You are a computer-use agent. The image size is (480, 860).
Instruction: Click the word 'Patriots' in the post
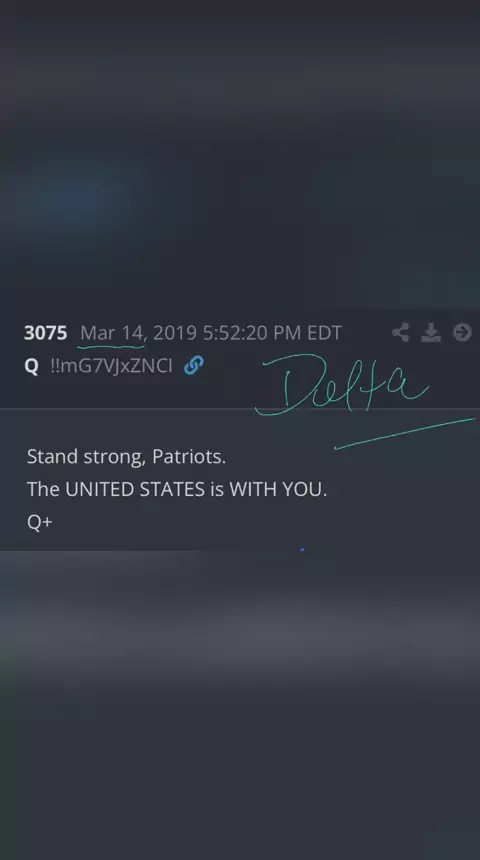pyautogui.click(x=187, y=456)
